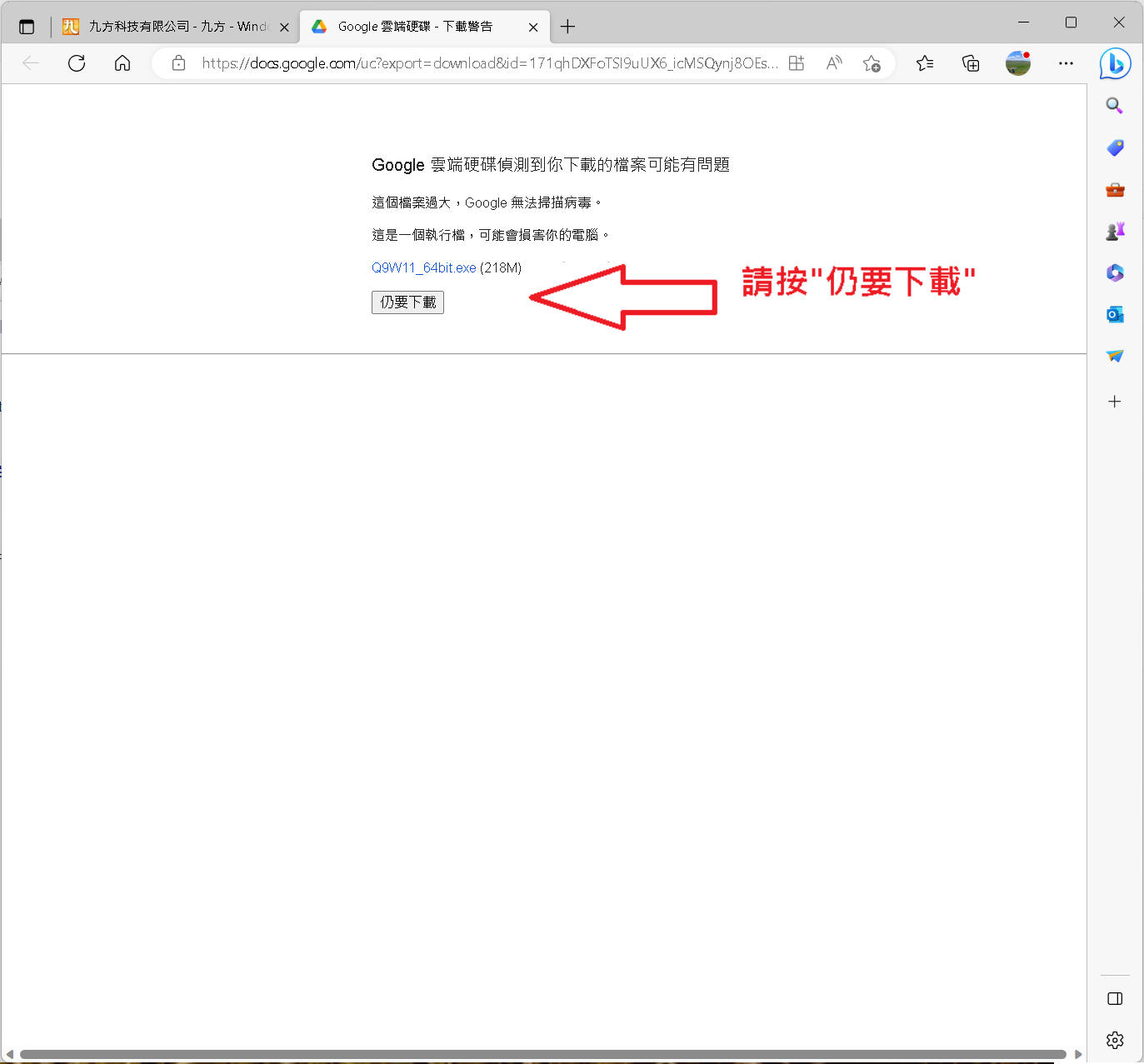This screenshot has width=1144, height=1064.
Task: Close the 九方科技有限公司 tab
Action: [284, 27]
